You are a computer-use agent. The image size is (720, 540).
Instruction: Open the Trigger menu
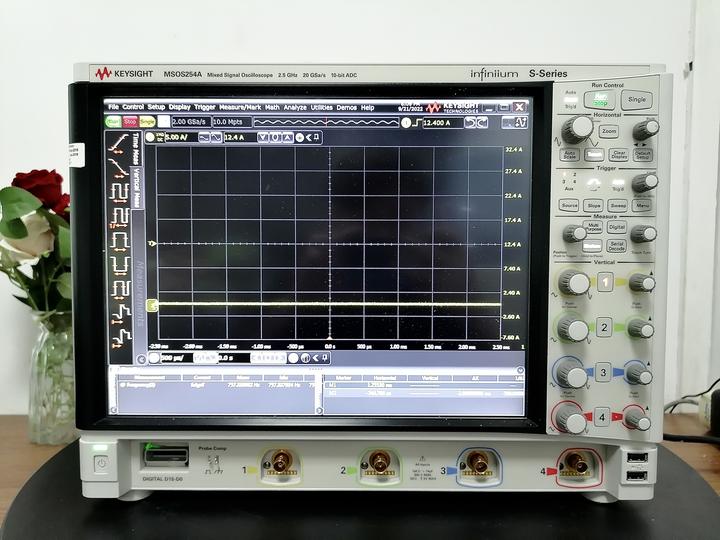205,107
